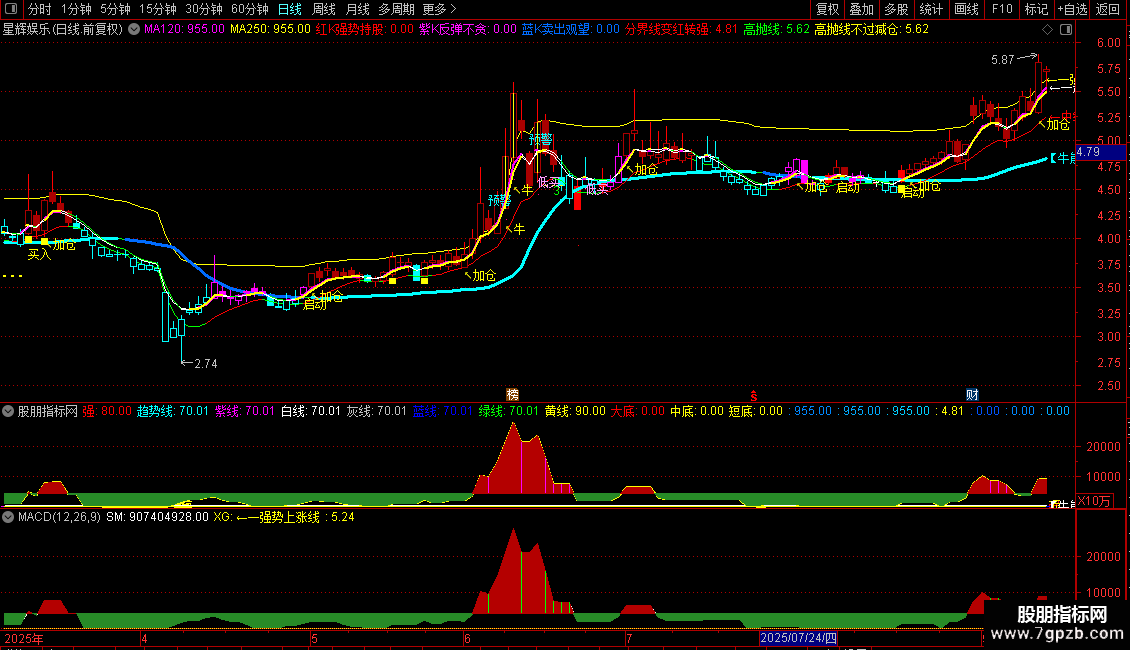
Task: Click the 标记 mark button
Action: (x=1036, y=9)
